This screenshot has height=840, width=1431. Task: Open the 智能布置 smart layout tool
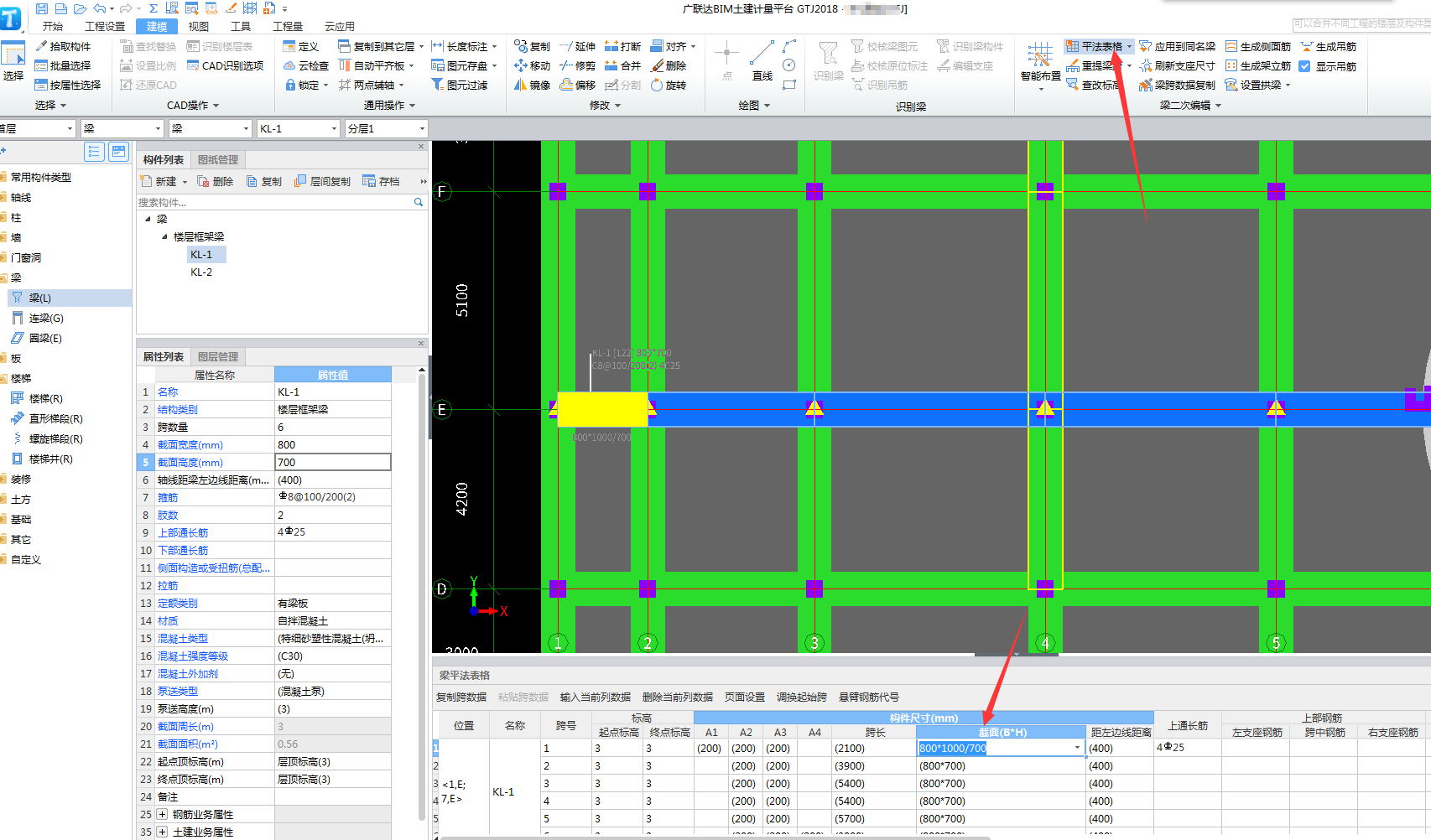[1040, 65]
